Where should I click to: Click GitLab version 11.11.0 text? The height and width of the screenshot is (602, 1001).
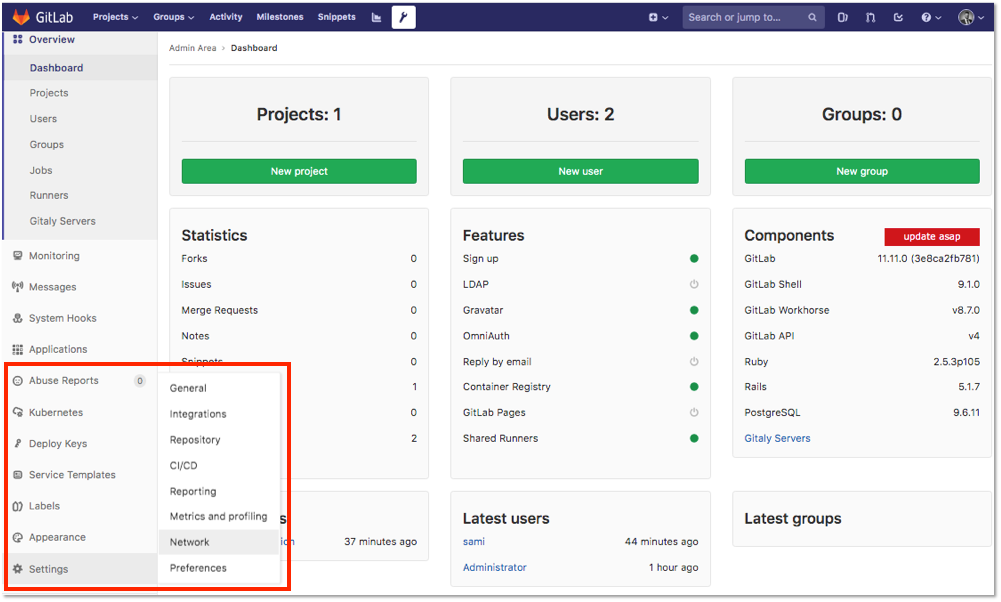tap(928, 259)
